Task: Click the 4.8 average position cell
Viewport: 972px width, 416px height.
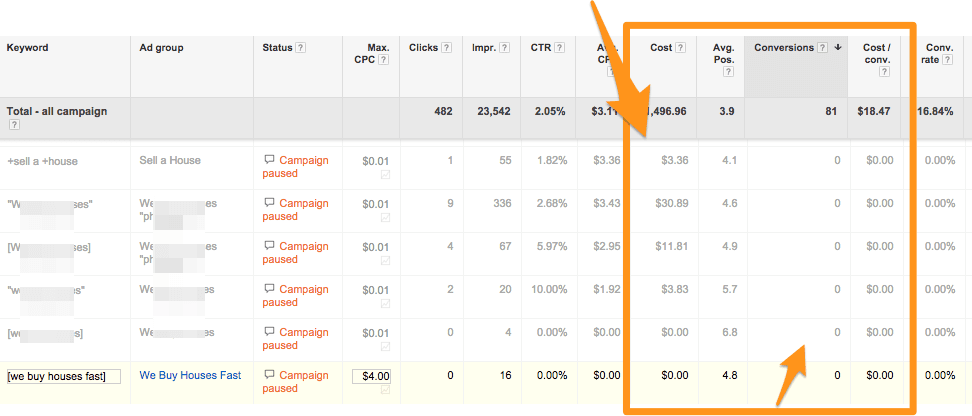Action: pyautogui.click(x=730, y=376)
